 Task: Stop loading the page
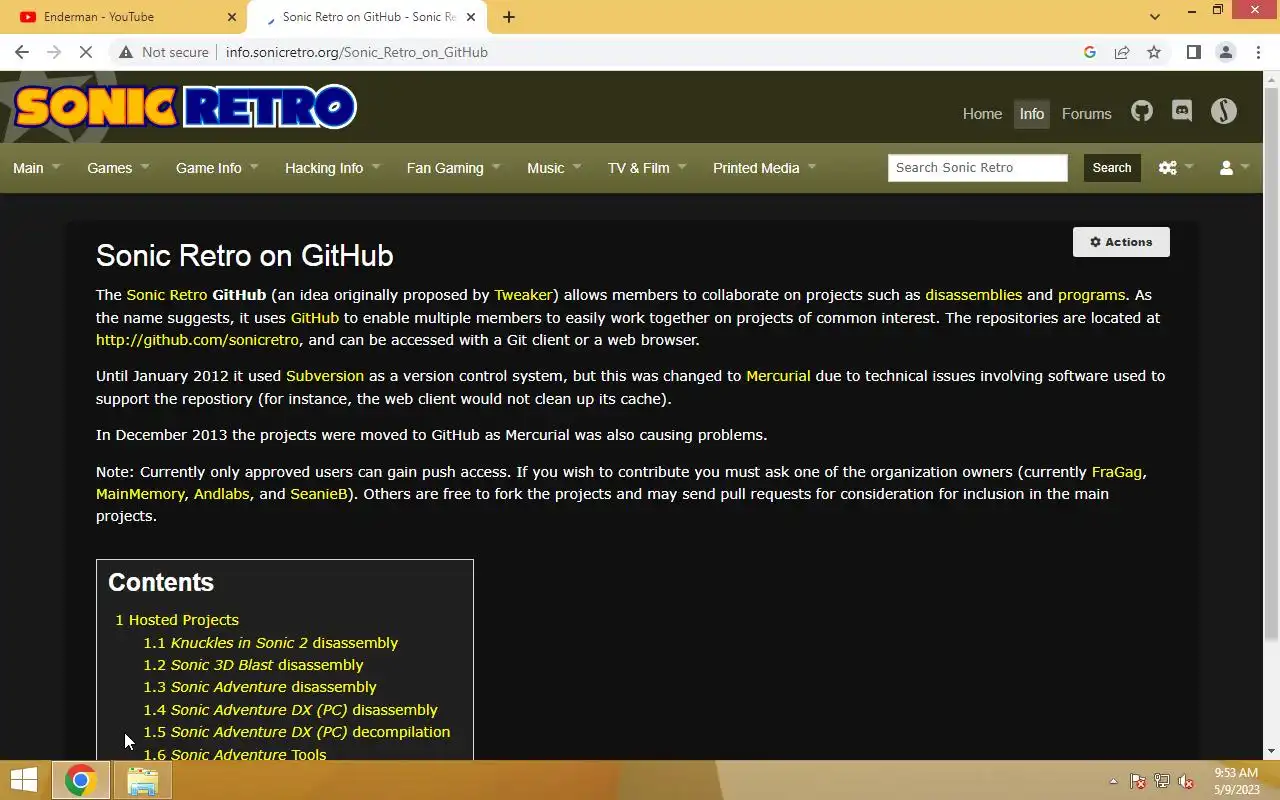[x=86, y=52]
